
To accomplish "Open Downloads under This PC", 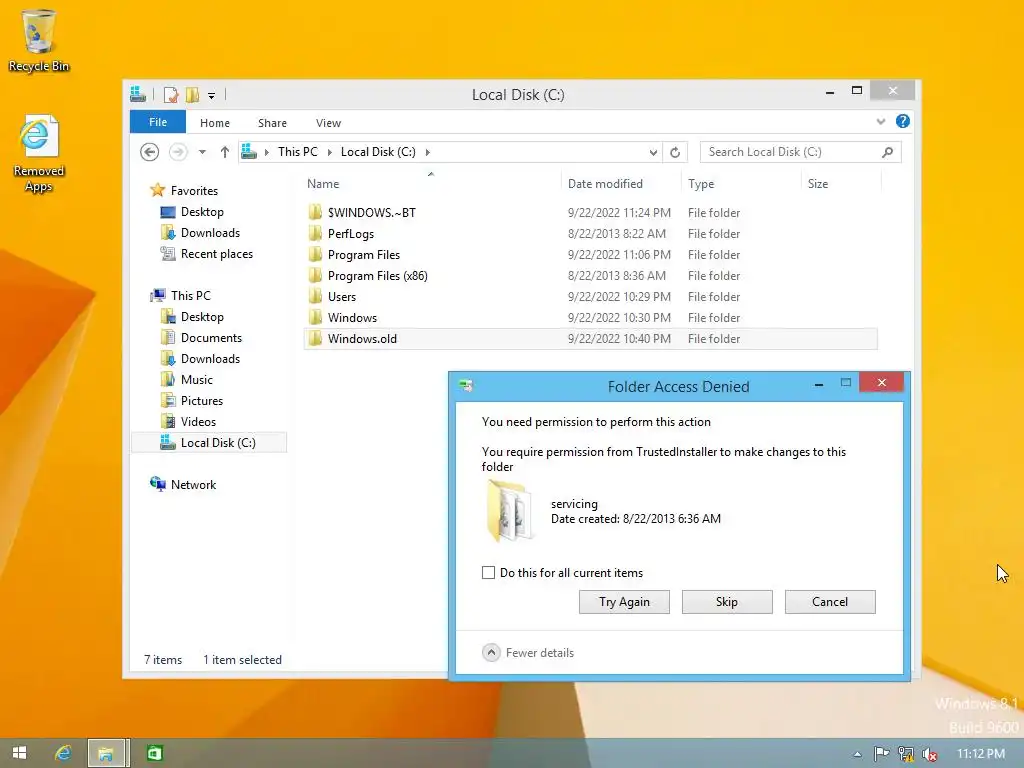I will tap(210, 359).
